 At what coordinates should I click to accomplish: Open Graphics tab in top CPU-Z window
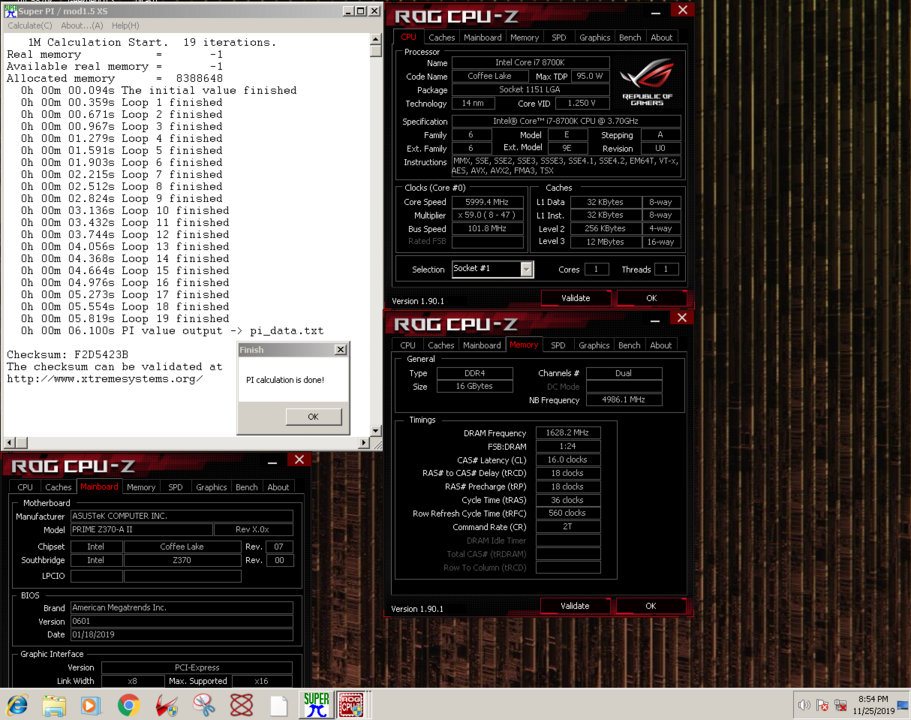click(594, 37)
